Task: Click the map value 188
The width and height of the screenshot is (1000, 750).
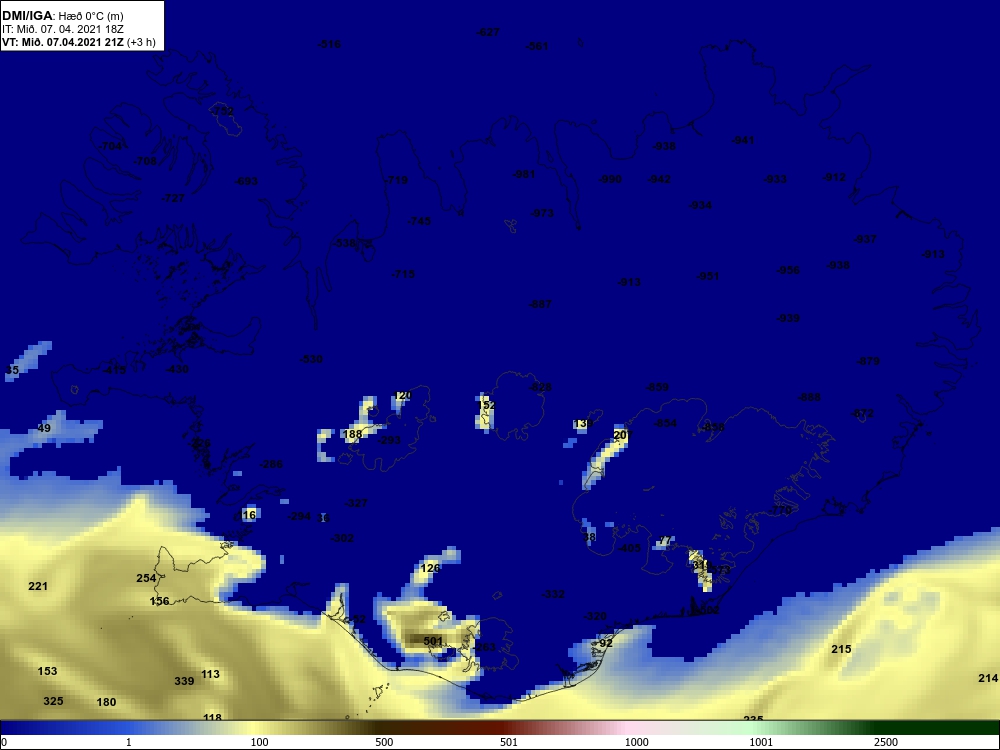Action: pos(352,434)
